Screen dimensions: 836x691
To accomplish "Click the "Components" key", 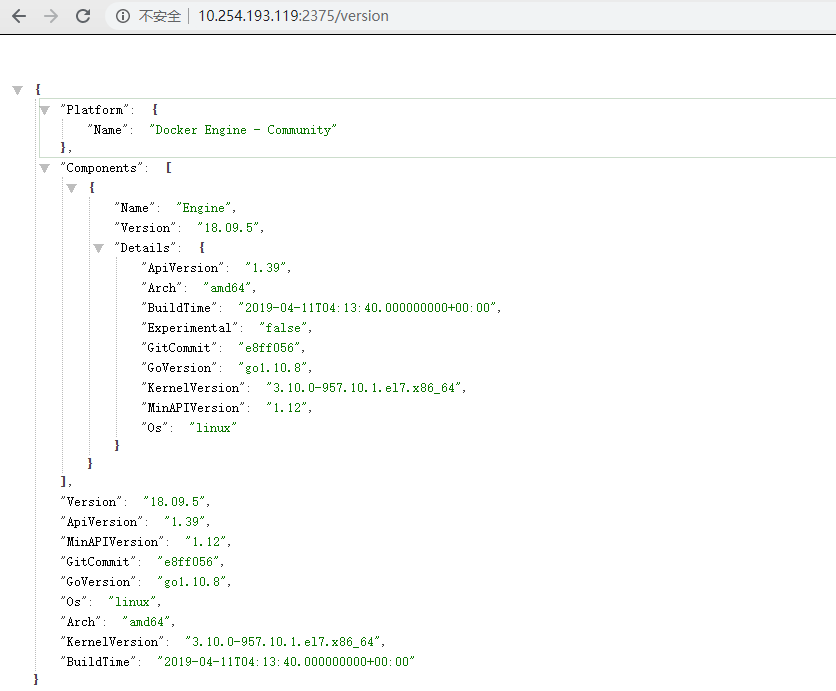I will tap(101, 168).
